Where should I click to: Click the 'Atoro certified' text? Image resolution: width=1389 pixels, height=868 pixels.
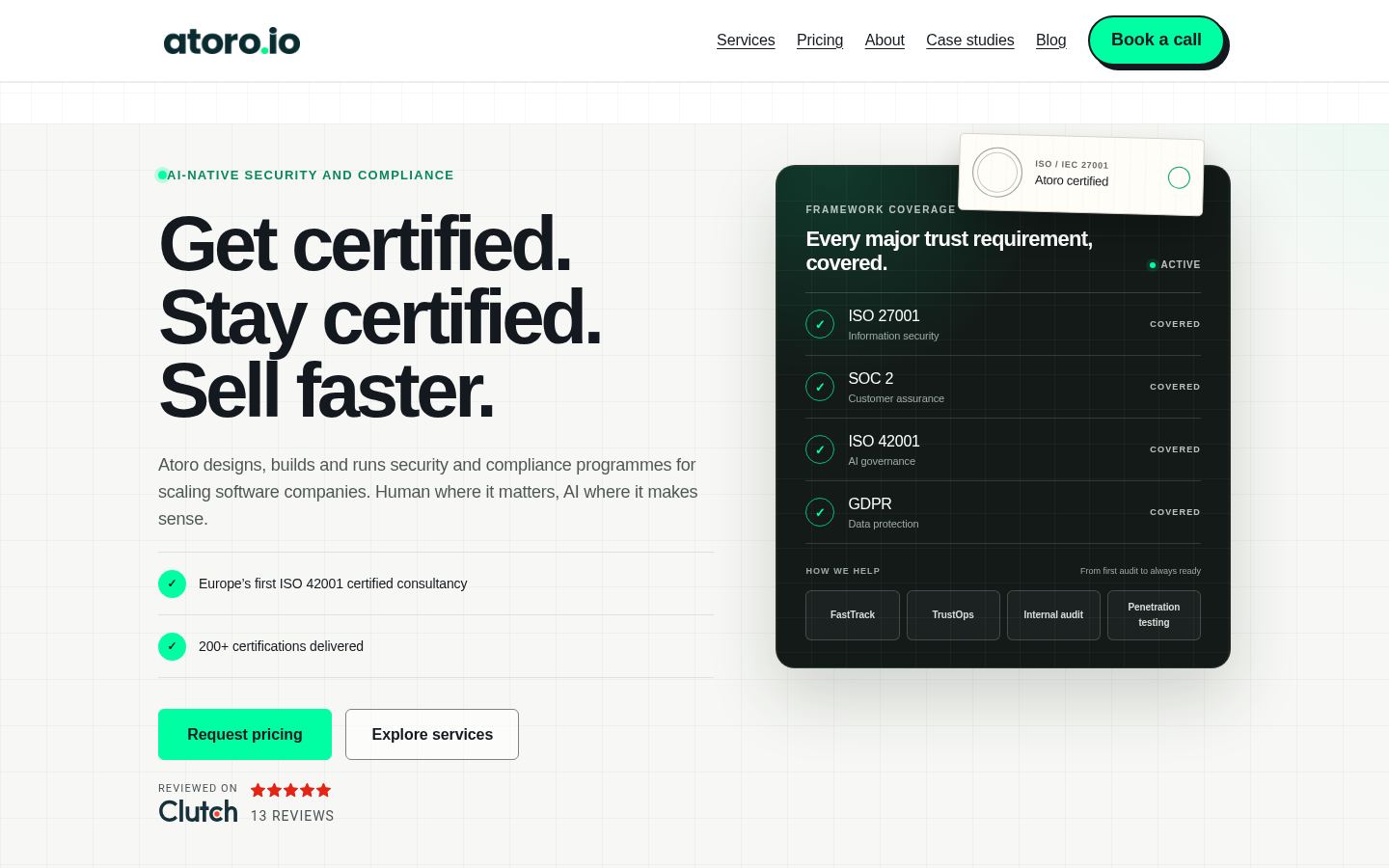(x=1072, y=180)
